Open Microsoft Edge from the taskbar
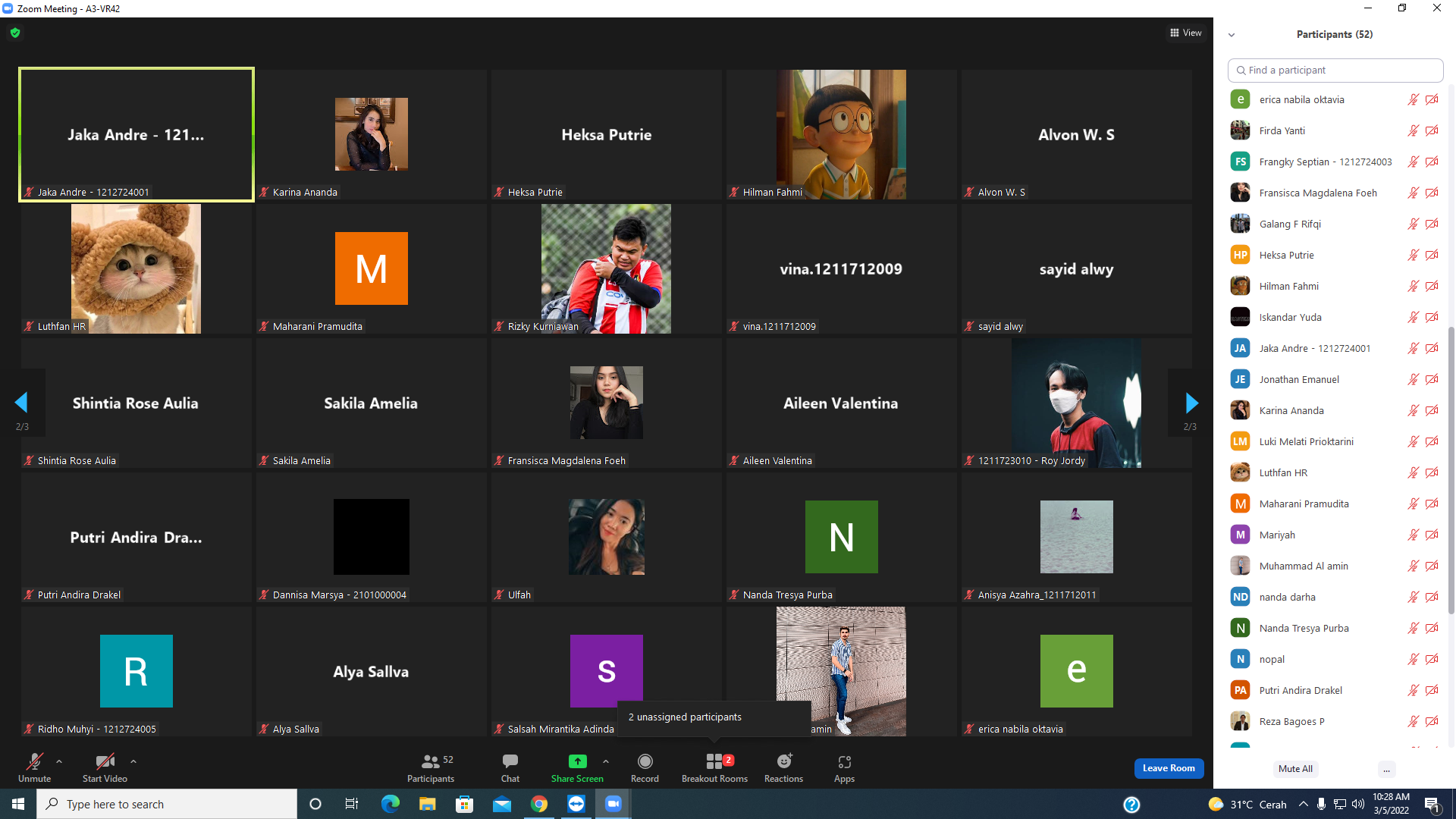 pos(391,804)
